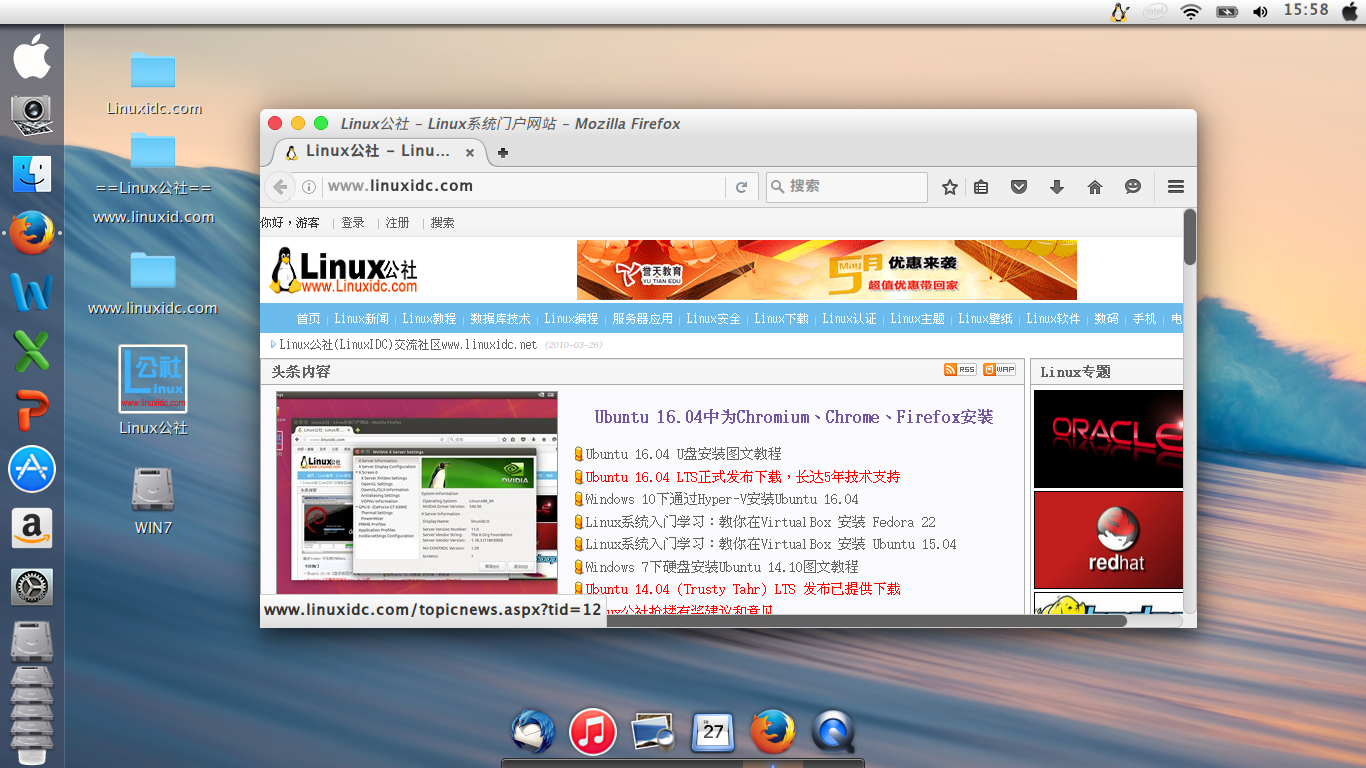The image size is (1366, 768).
Task: Open the Ubuntu 16.04中为Chromium headline
Action: (x=794, y=417)
